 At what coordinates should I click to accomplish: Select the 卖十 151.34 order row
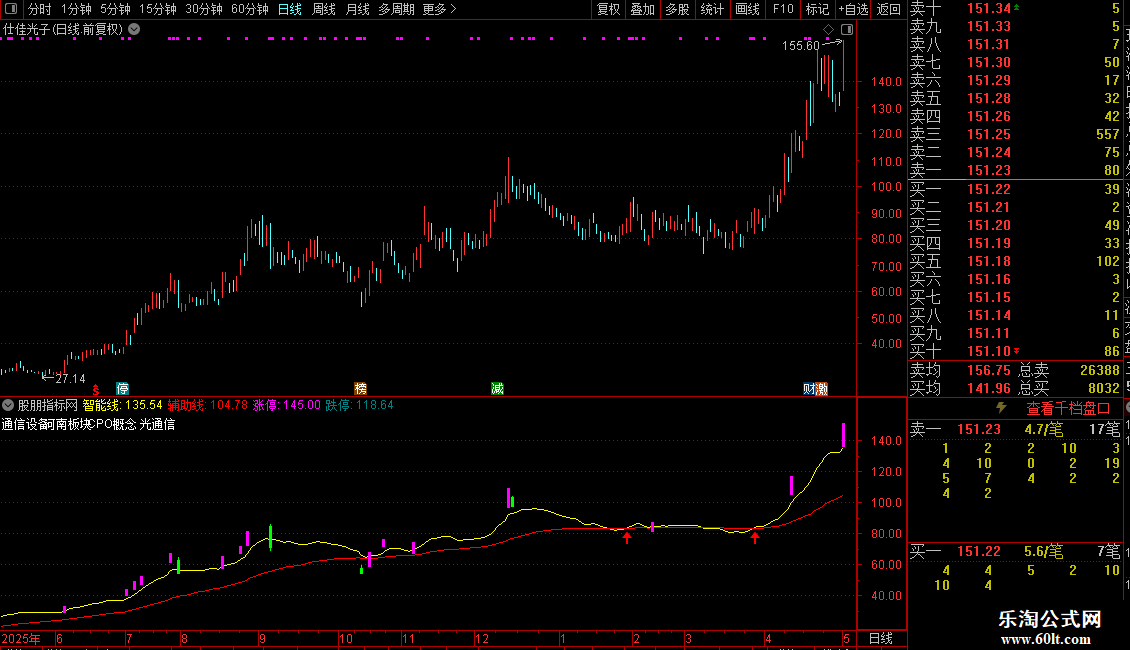1015,9
